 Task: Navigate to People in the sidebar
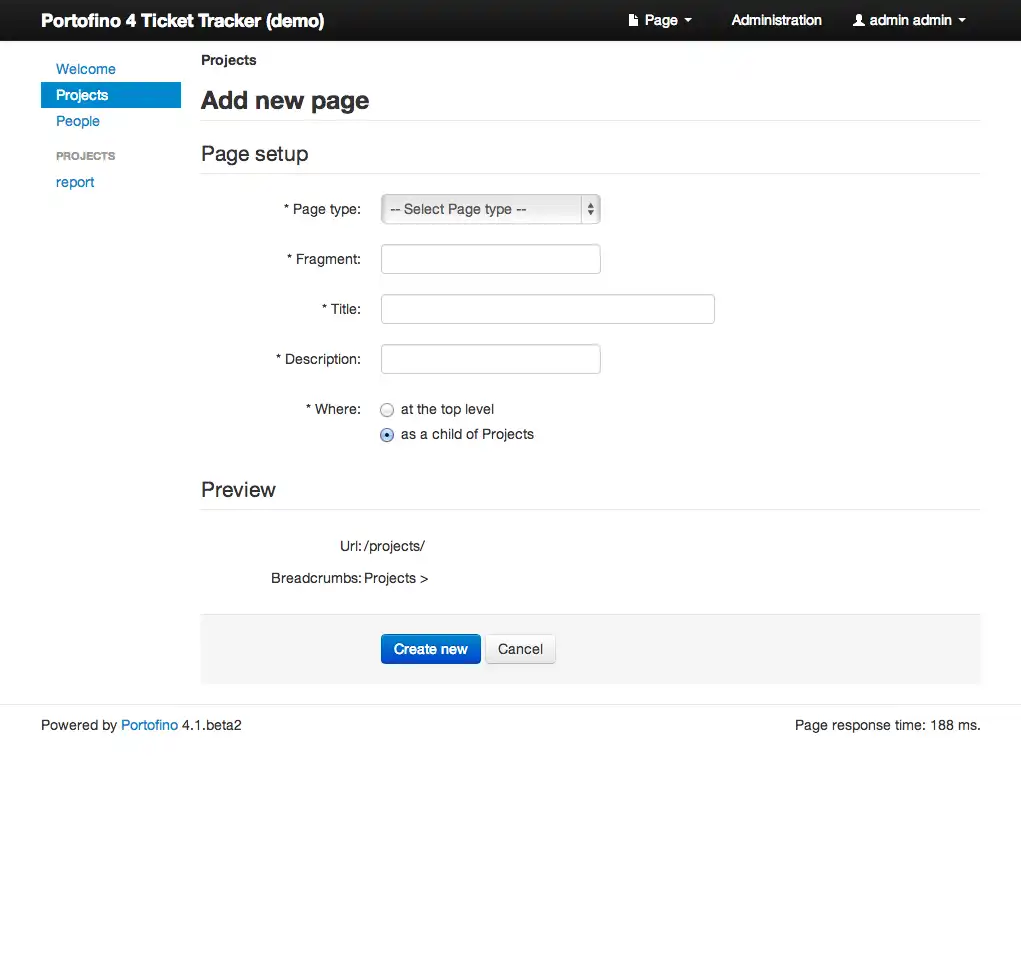[78, 121]
